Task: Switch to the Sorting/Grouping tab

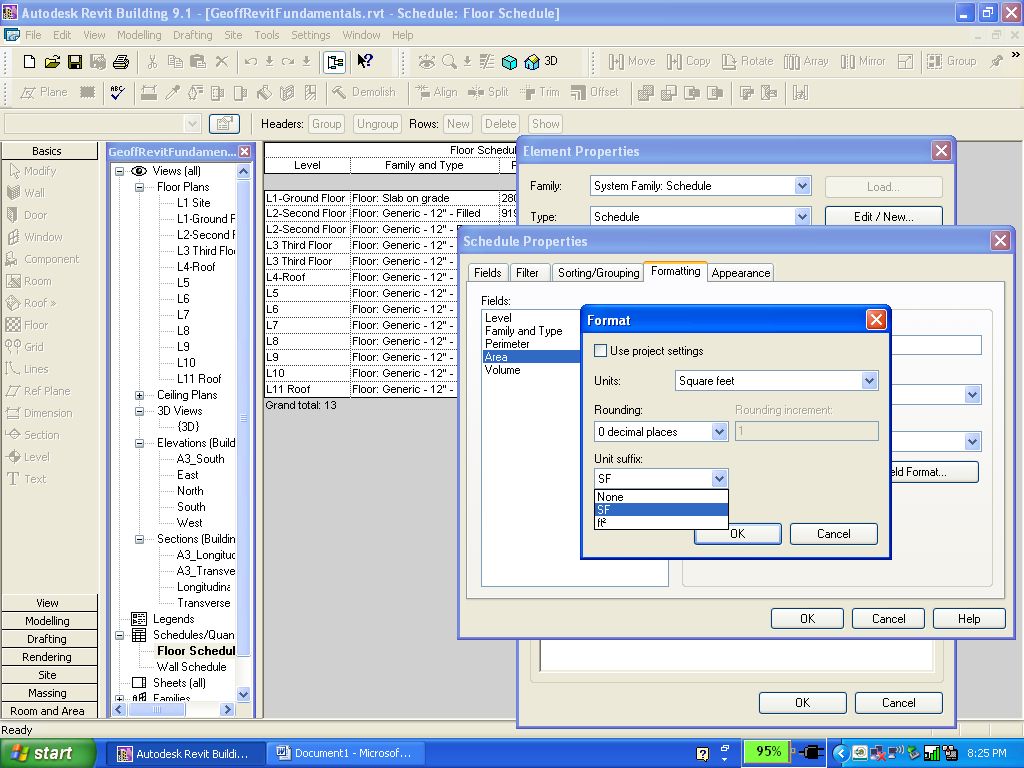Action: [598, 273]
